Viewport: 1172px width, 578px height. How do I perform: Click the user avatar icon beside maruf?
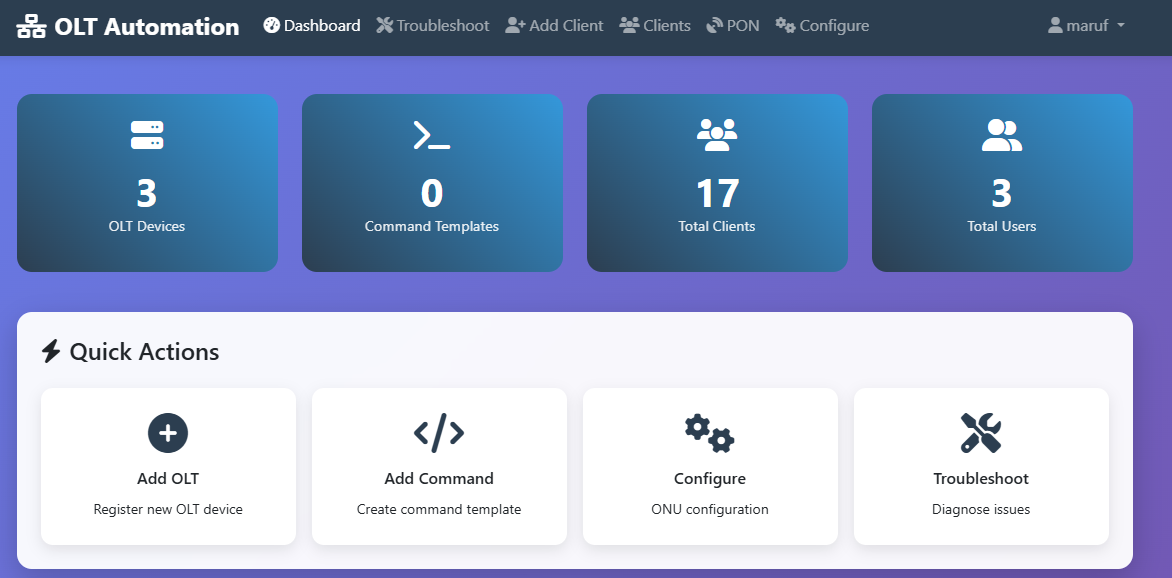(1055, 25)
